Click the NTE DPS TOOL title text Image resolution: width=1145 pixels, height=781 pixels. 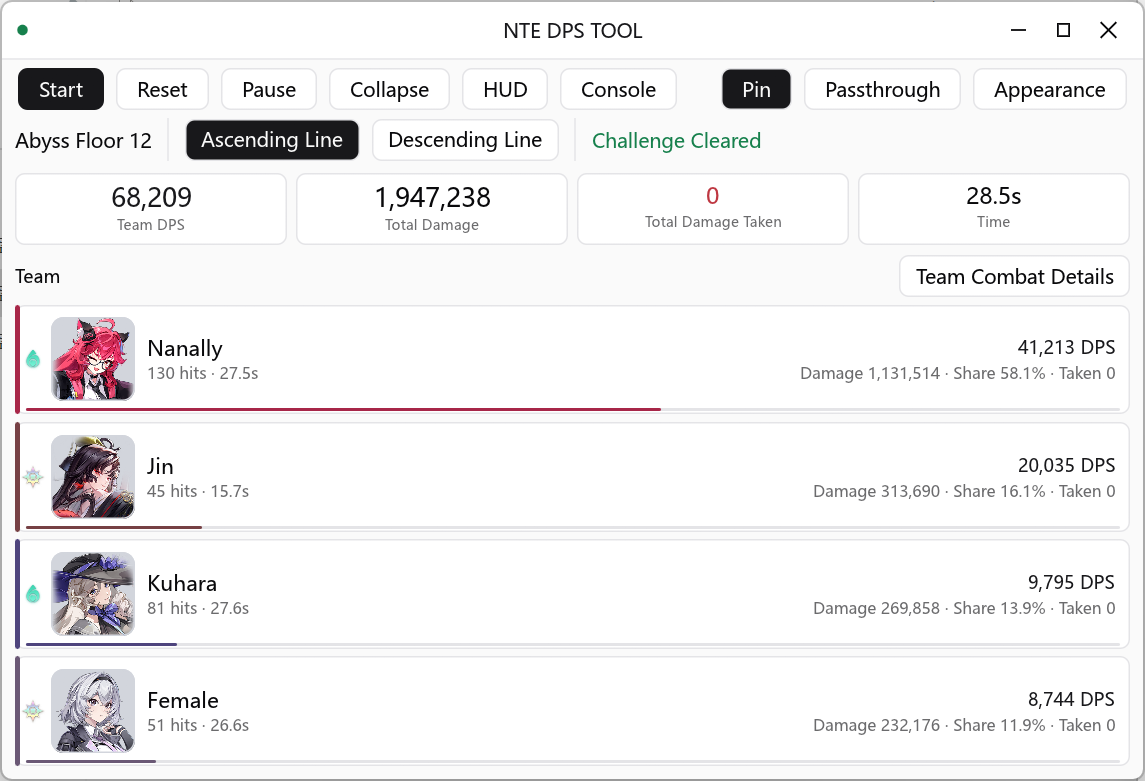pos(572,31)
